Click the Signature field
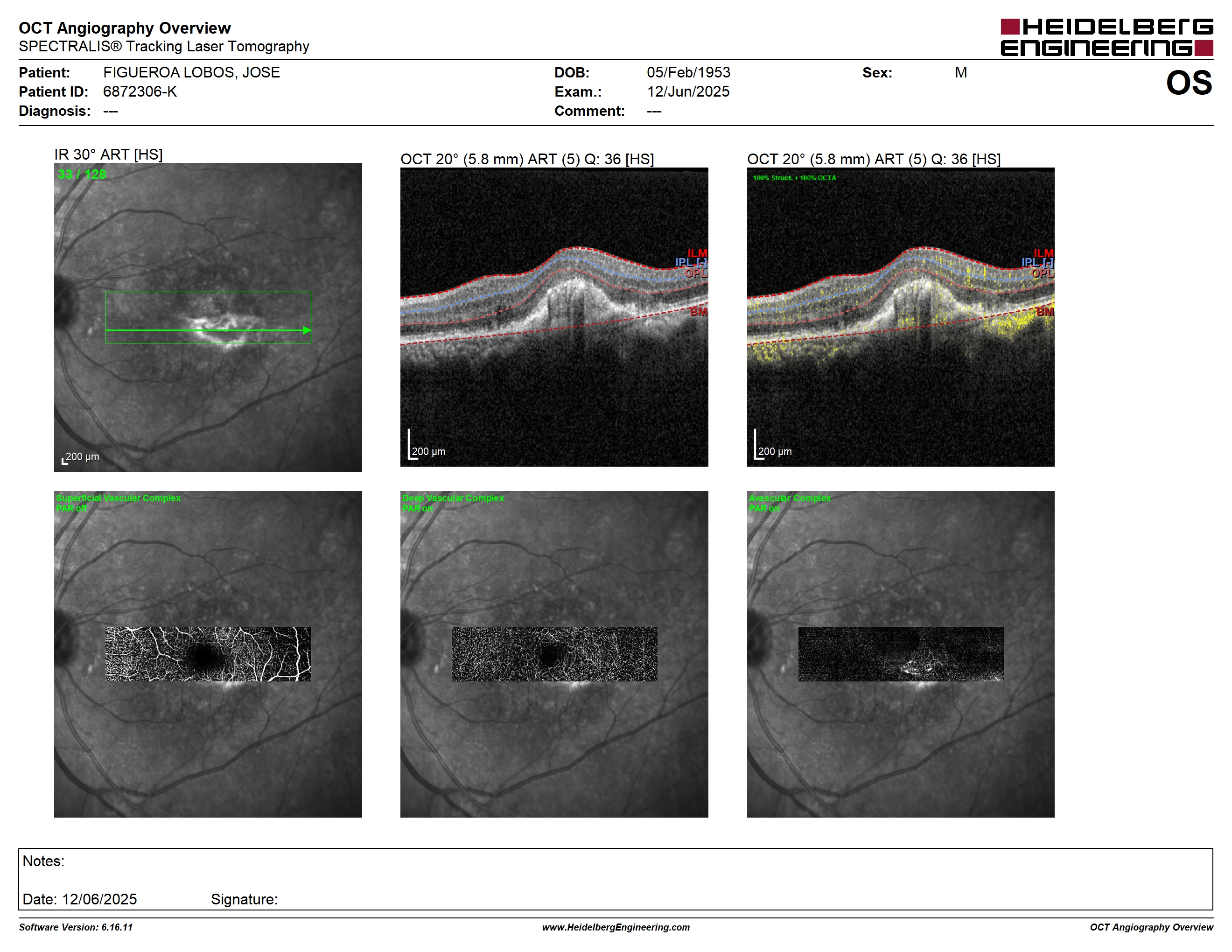The height and width of the screenshot is (952, 1232). tap(244, 899)
